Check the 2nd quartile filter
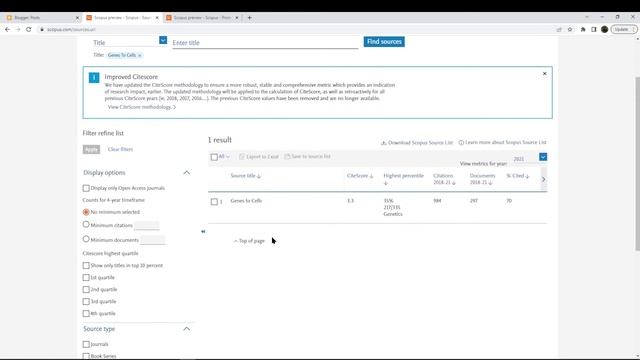This screenshot has height=360, width=640. (x=86, y=290)
